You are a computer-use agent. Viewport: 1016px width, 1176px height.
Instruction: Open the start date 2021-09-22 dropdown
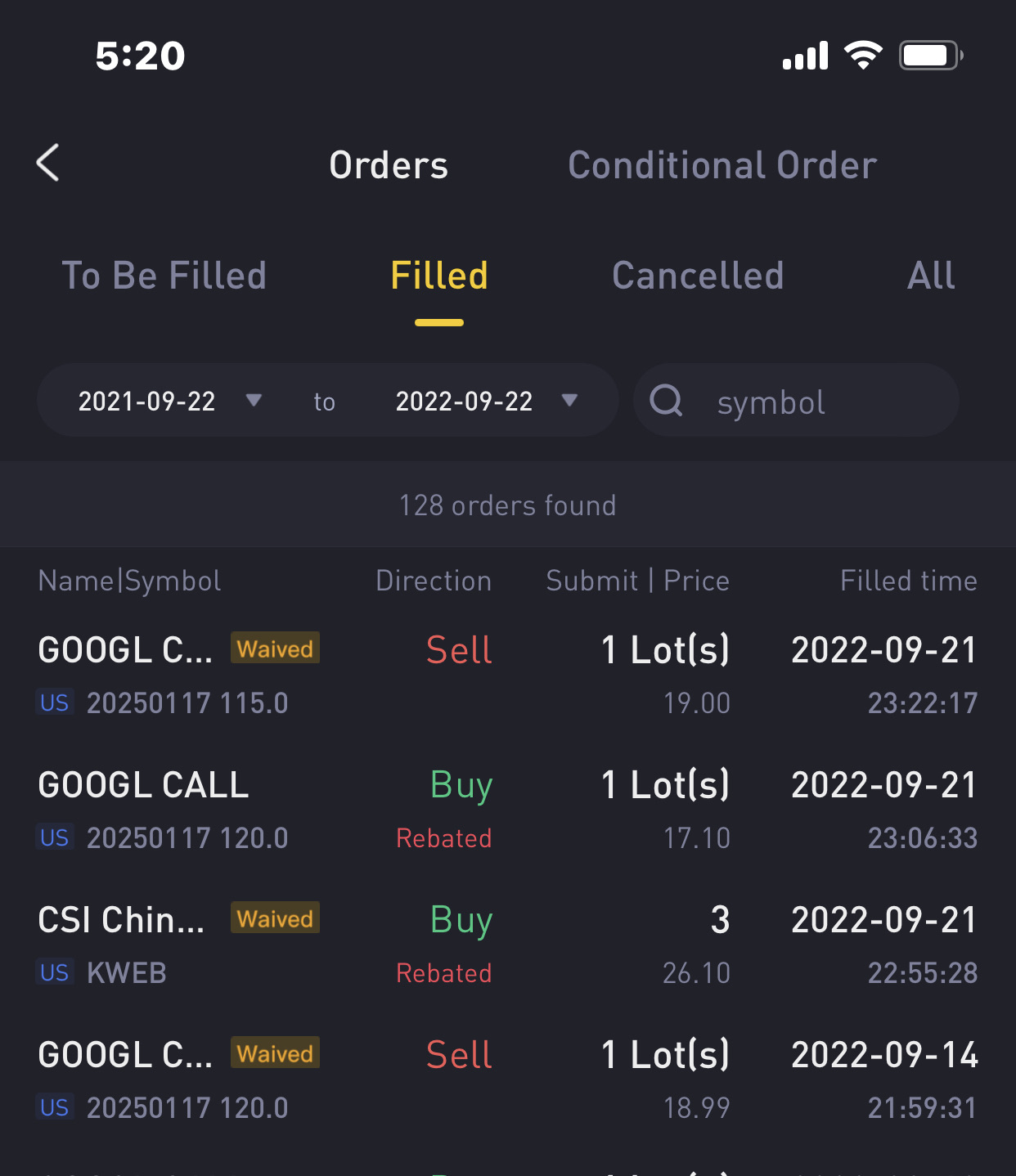tap(169, 401)
